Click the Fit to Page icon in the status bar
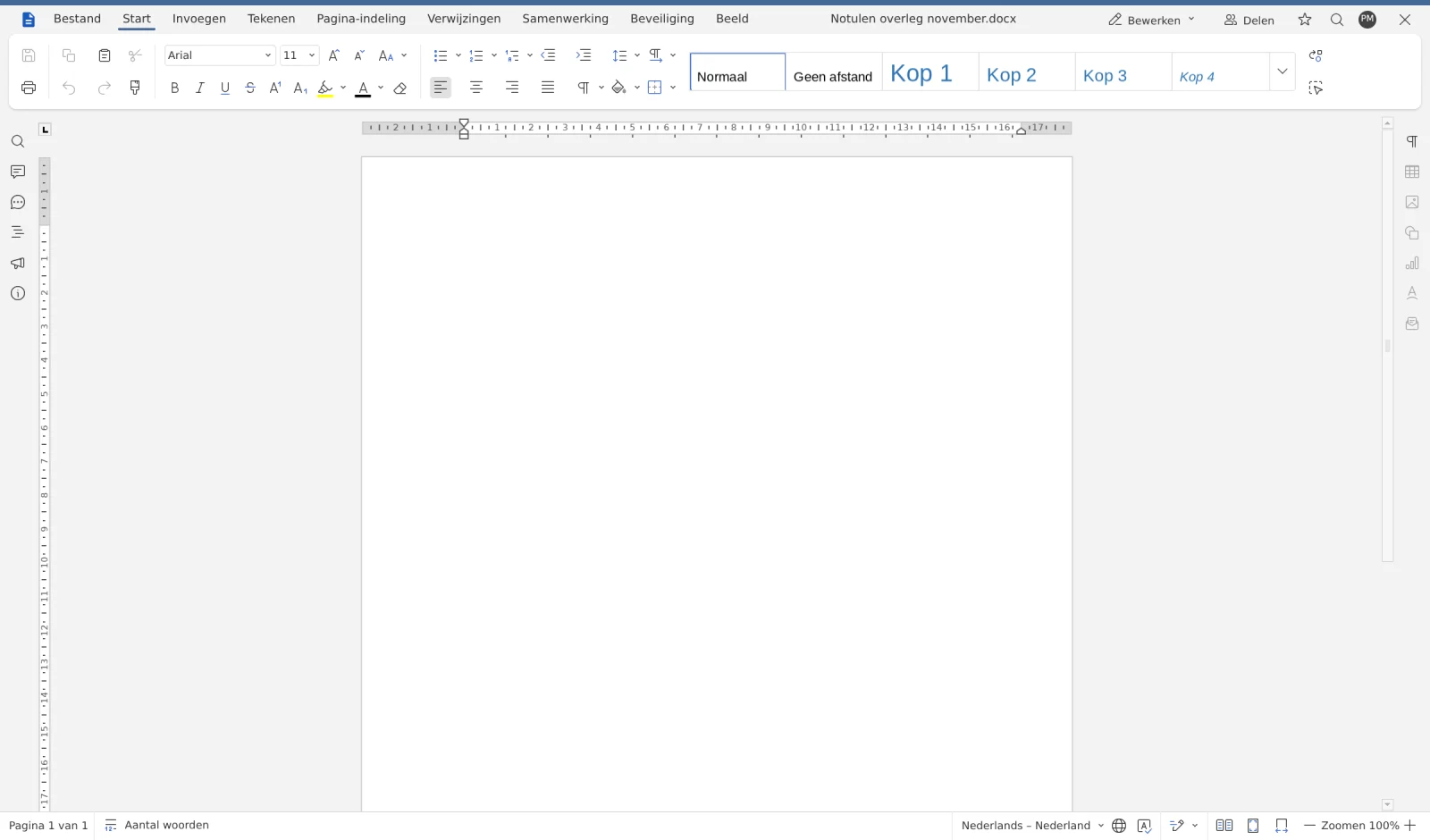Viewport: 1430px width, 840px height. click(x=1253, y=826)
